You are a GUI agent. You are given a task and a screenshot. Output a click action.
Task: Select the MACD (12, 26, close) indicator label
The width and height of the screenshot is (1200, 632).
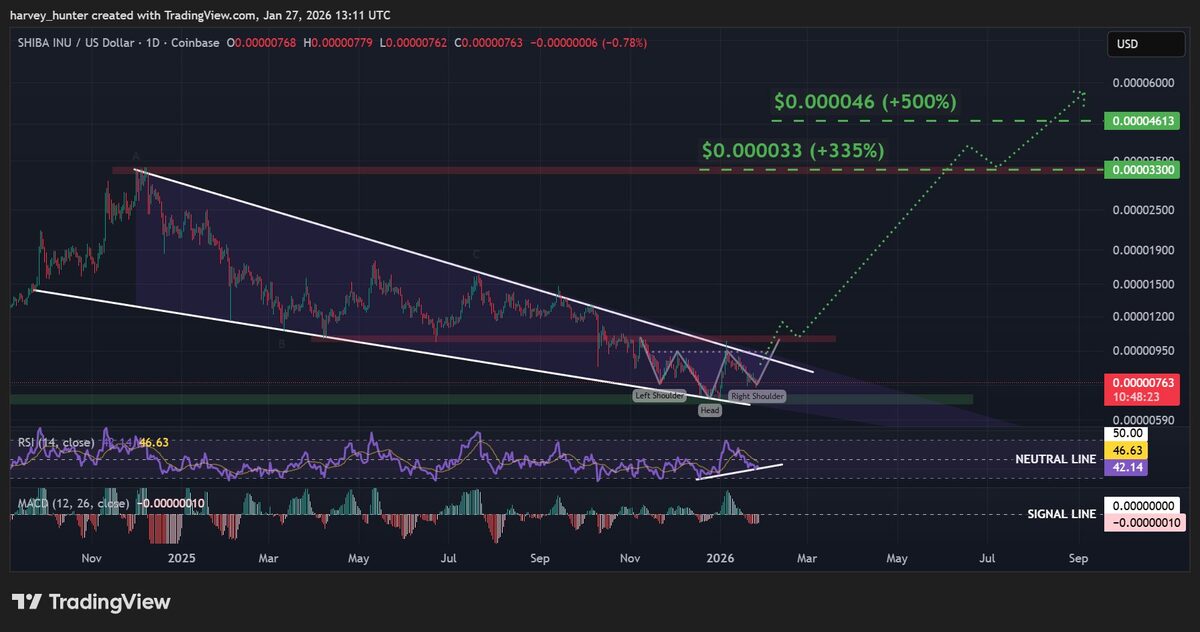click(70, 503)
